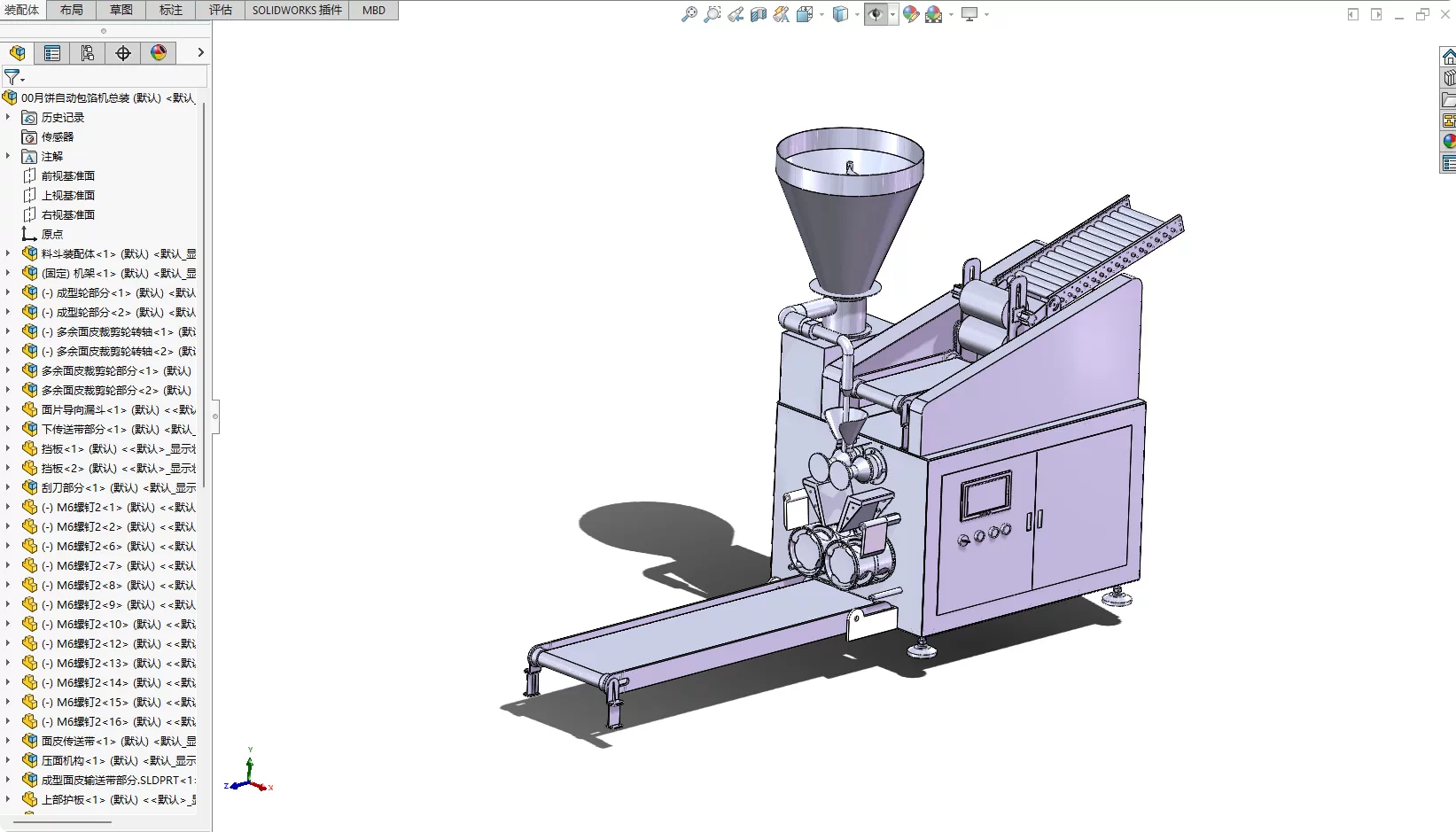
Task: Open the Section View tool
Action: tap(759, 14)
